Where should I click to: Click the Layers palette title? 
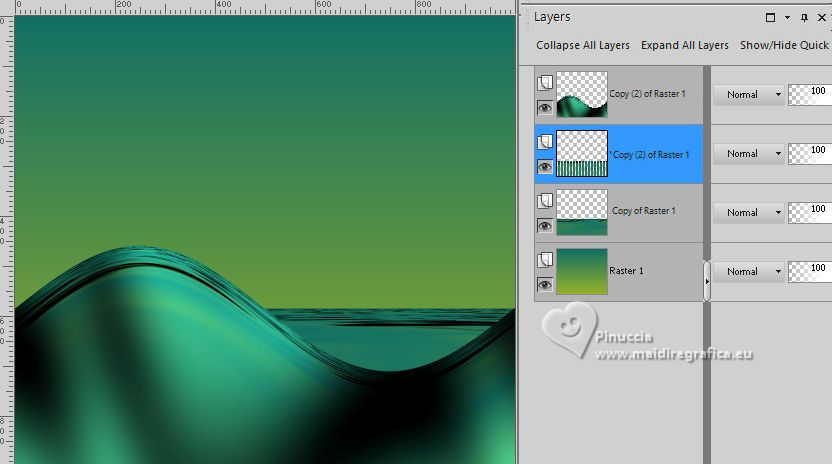(552, 17)
